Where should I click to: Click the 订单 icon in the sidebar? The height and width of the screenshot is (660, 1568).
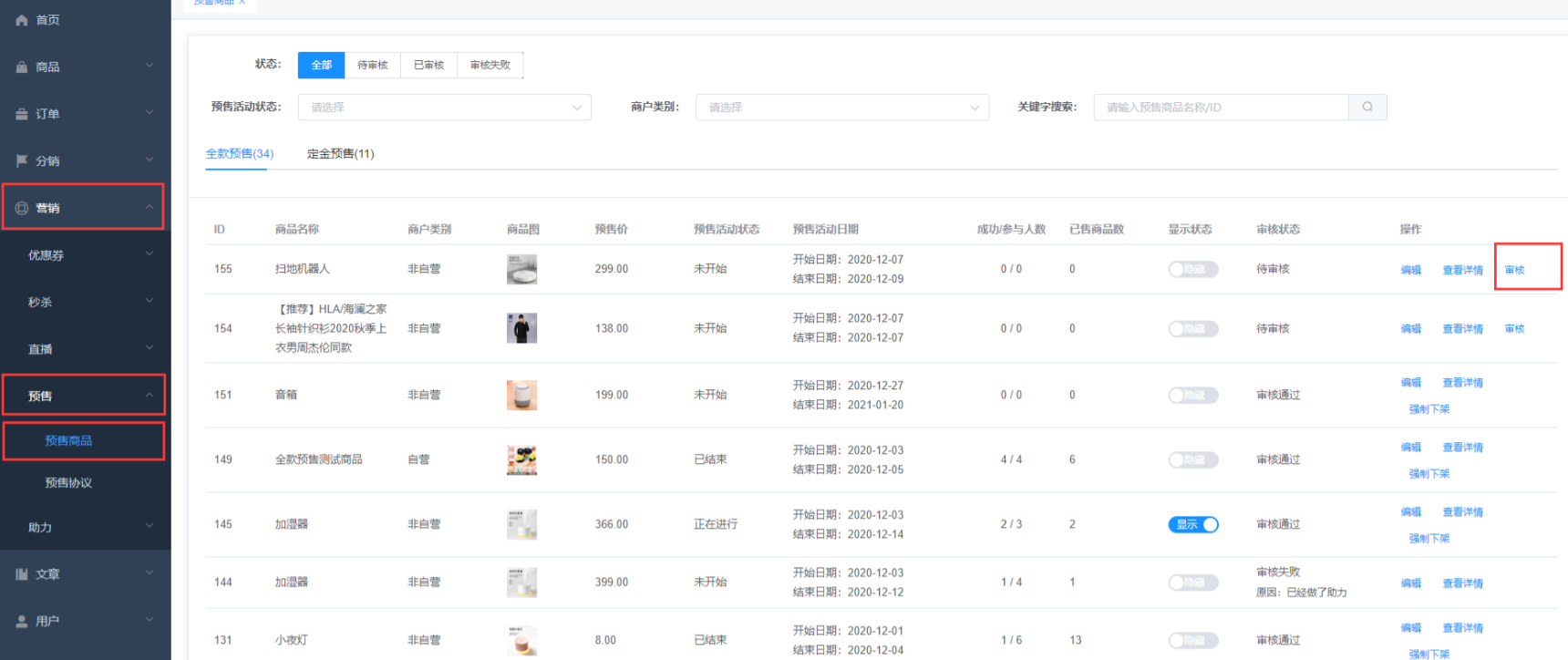[22, 114]
